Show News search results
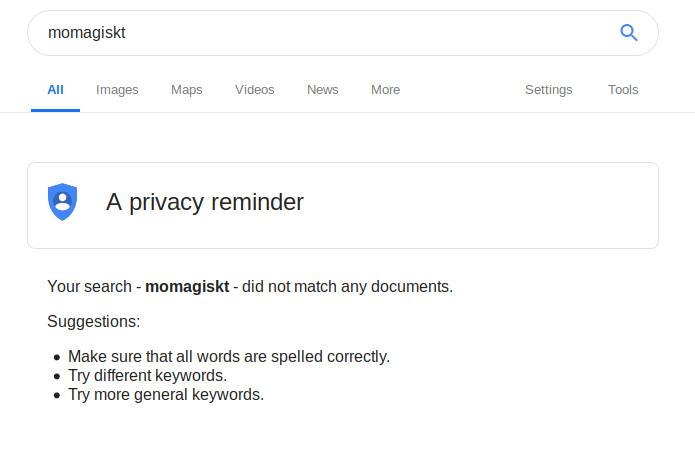The width and height of the screenshot is (695, 475). coord(322,90)
